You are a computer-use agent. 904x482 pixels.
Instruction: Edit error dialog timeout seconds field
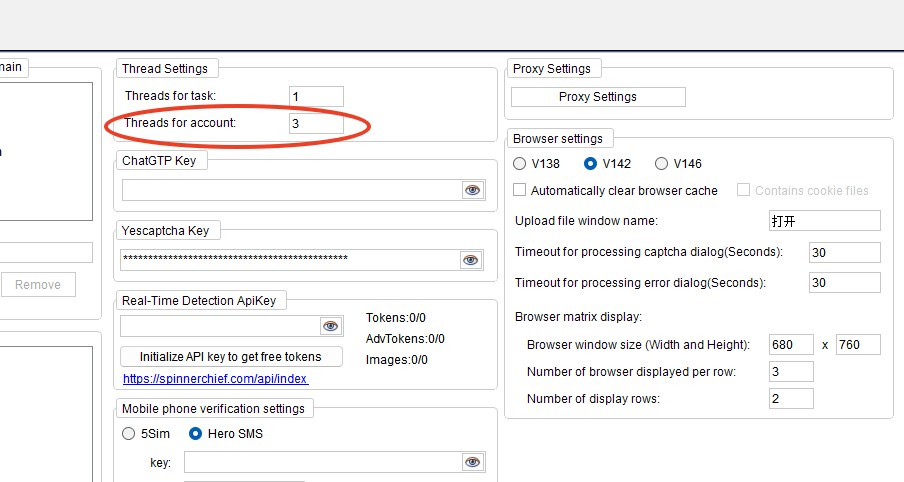coord(845,283)
